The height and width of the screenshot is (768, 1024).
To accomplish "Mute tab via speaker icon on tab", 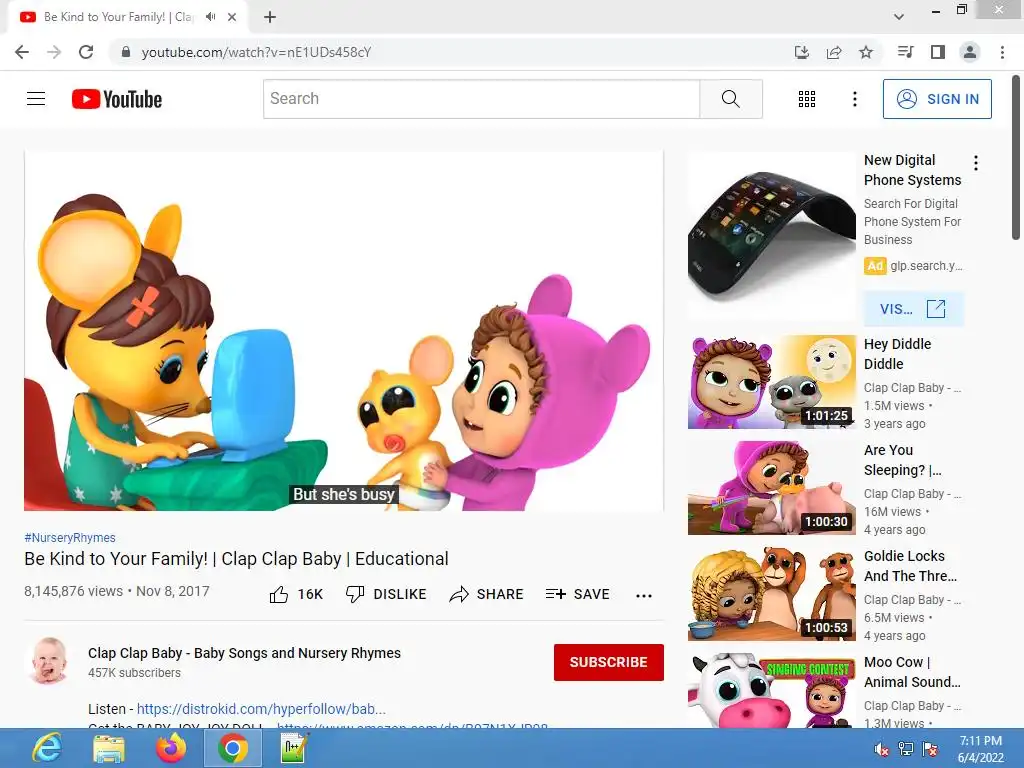I will tap(210, 17).
